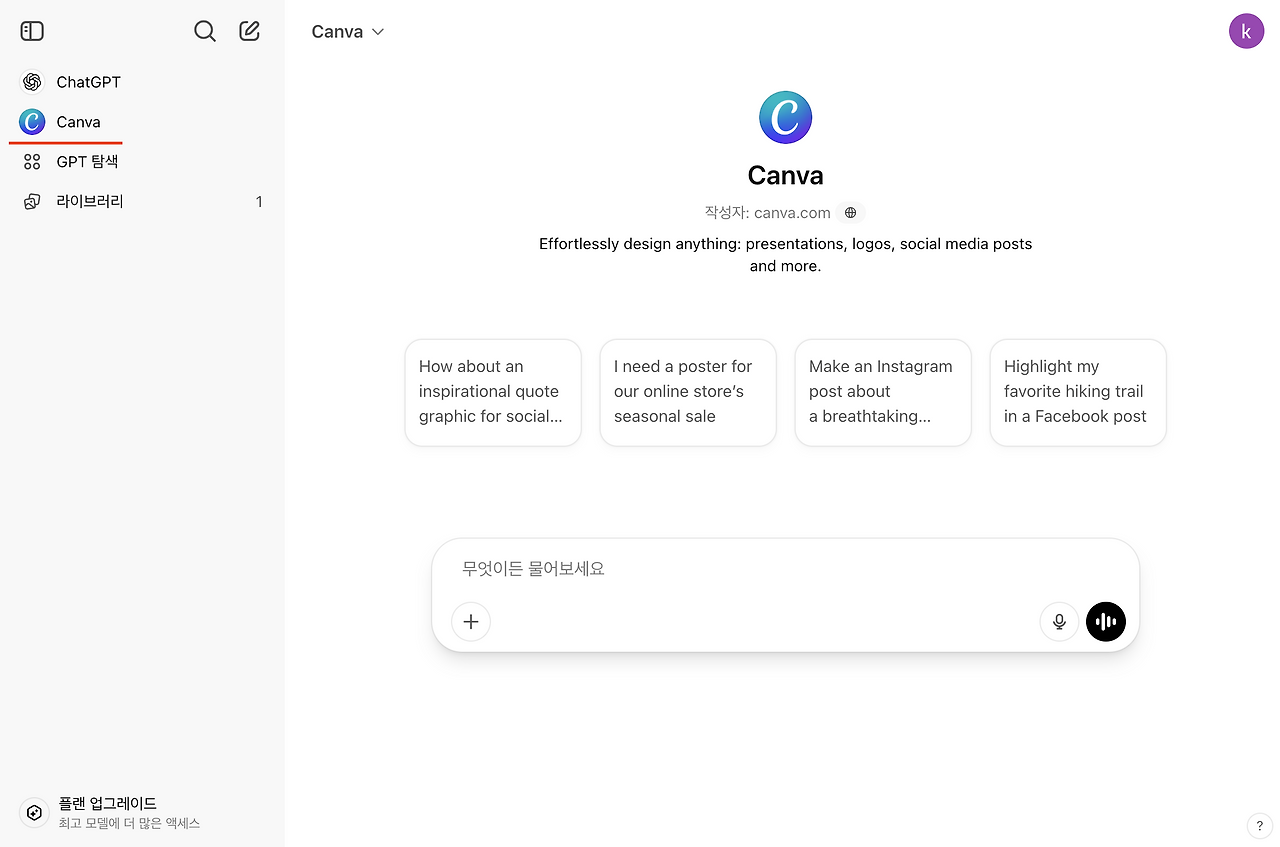The height and width of the screenshot is (847, 1280).
Task: Open the plus attachment menu
Action: pyautogui.click(x=471, y=622)
